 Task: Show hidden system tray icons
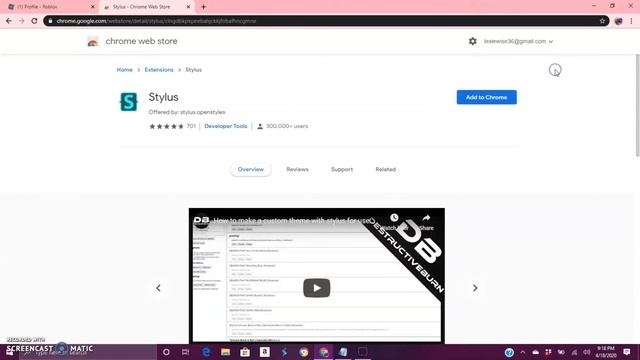pos(522,352)
